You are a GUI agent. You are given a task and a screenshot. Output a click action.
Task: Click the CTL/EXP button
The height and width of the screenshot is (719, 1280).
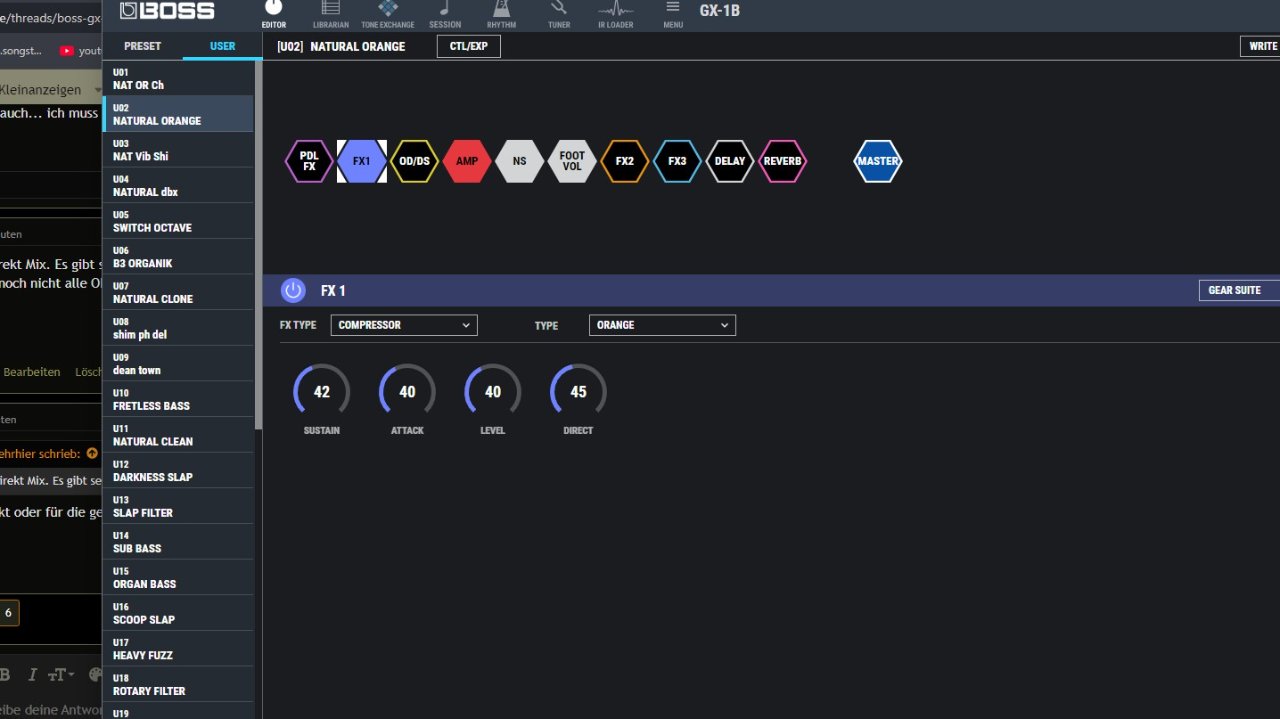click(x=469, y=46)
